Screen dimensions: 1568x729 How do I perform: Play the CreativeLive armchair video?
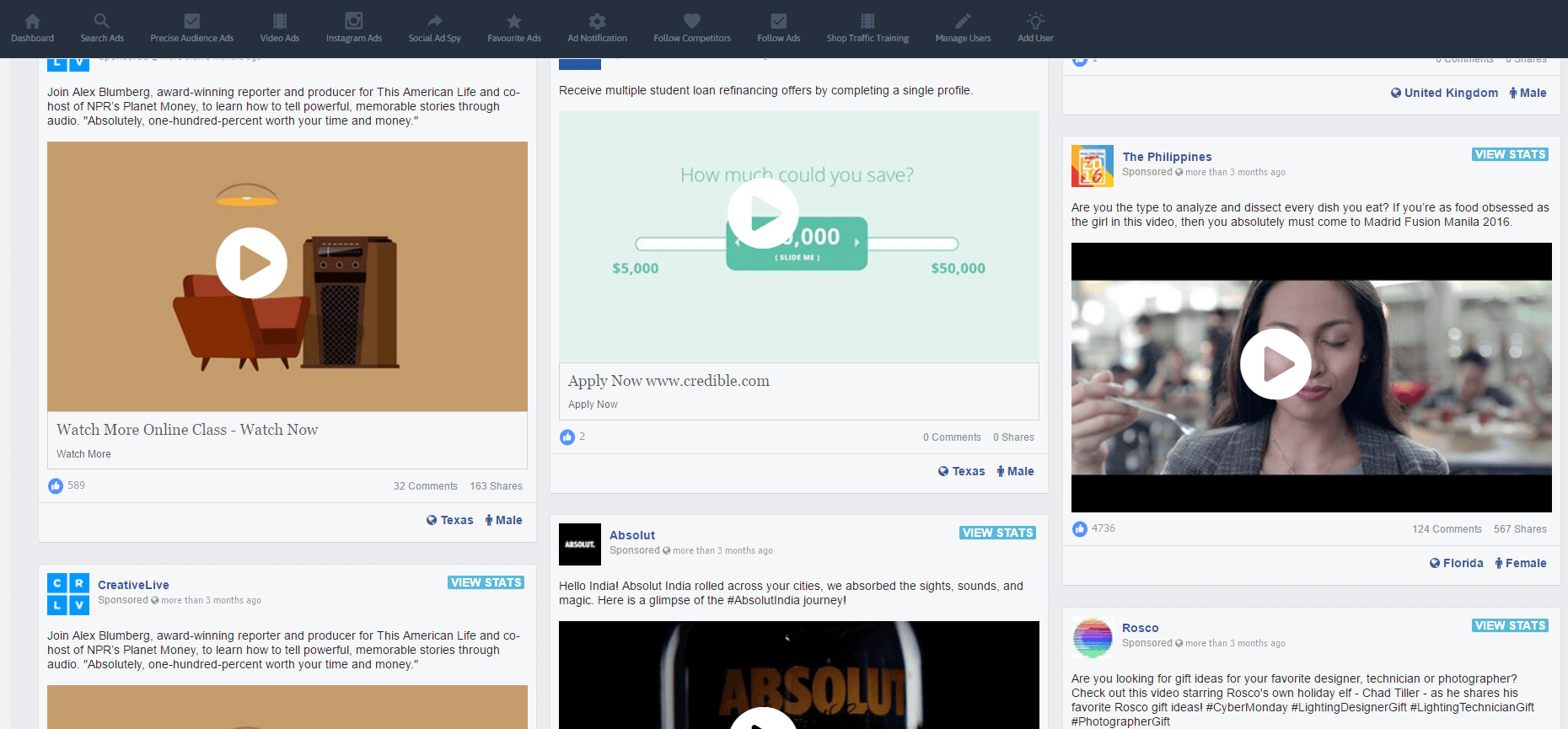[251, 263]
